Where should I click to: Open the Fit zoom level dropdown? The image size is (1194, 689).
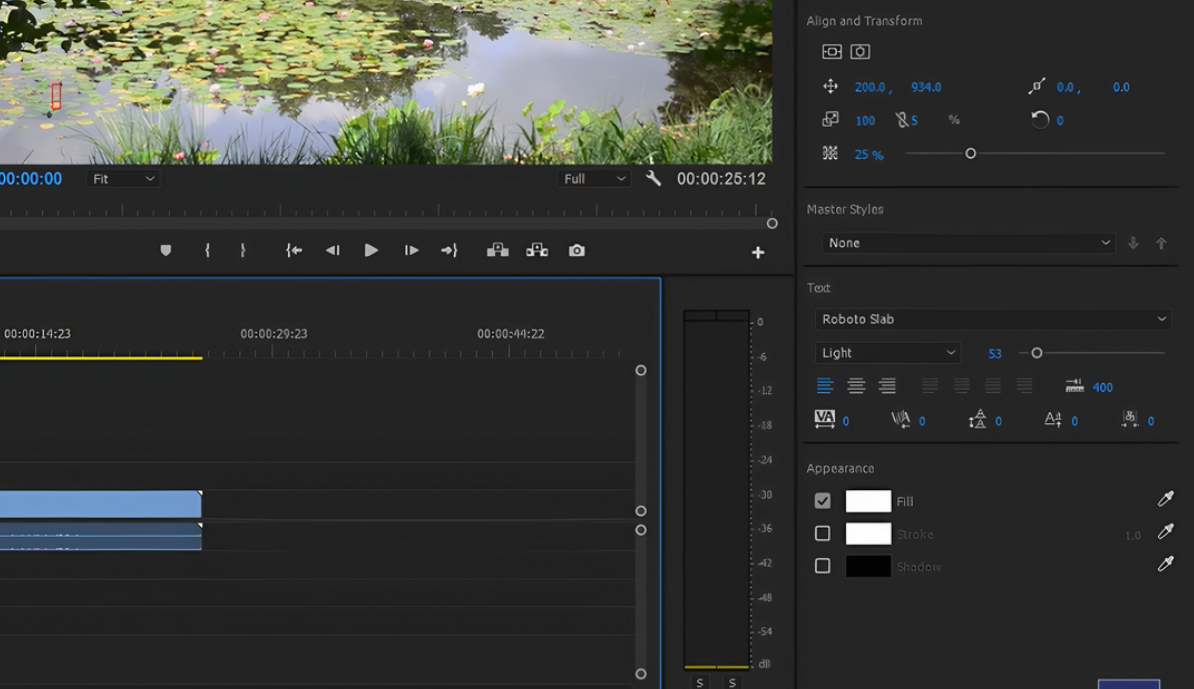[x=124, y=179]
